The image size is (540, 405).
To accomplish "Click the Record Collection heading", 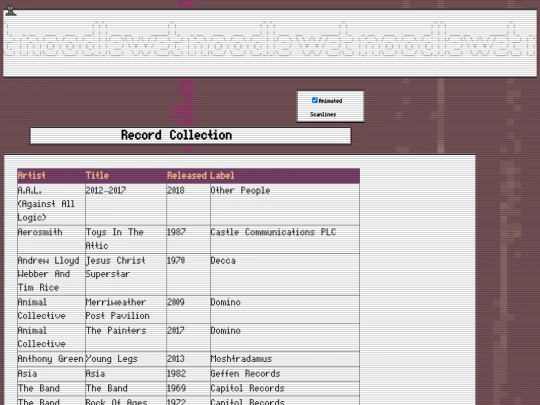I will click(x=176, y=135).
